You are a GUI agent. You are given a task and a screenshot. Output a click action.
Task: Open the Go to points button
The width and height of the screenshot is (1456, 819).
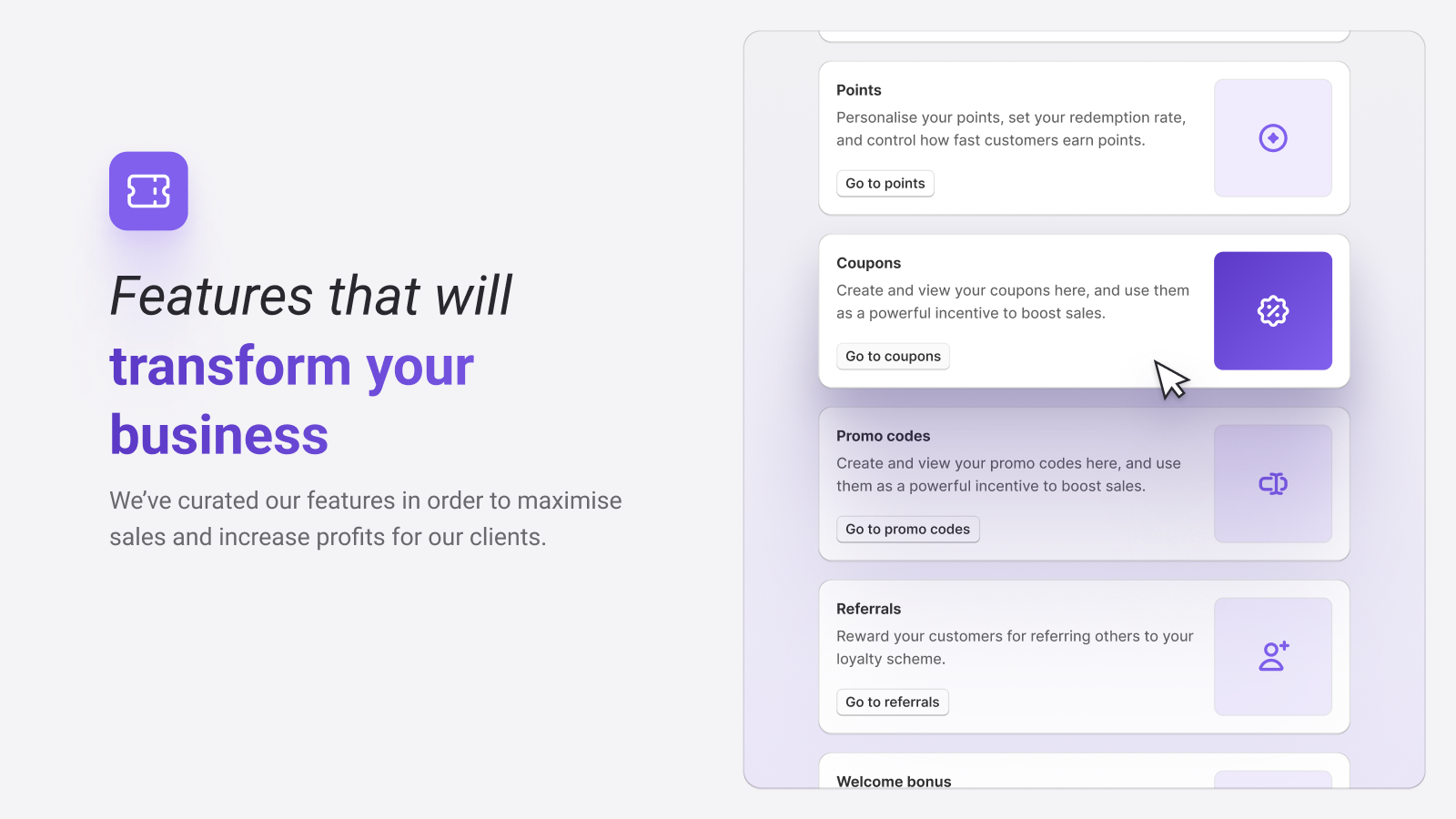pyautogui.click(x=885, y=184)
